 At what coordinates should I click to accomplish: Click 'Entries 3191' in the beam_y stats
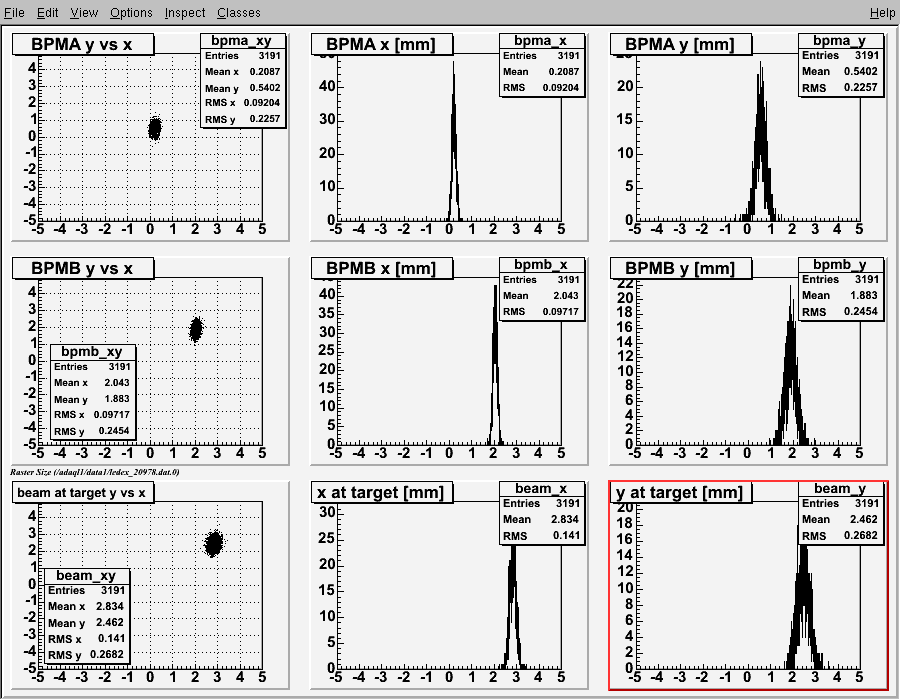pyautogui.click(x=840, y=503)
